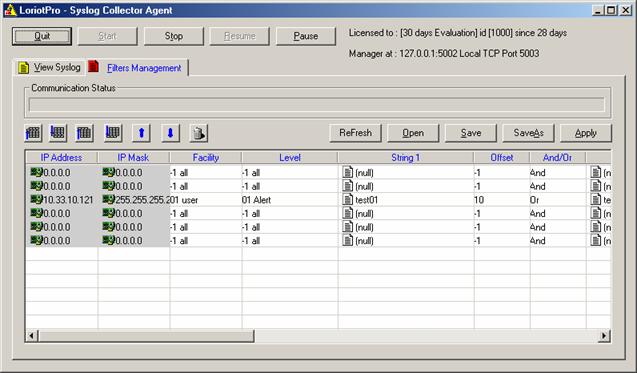Click the horizontal scrollbar right arrow
This screenshot has width=637, height=373.
tap(604, 336)
